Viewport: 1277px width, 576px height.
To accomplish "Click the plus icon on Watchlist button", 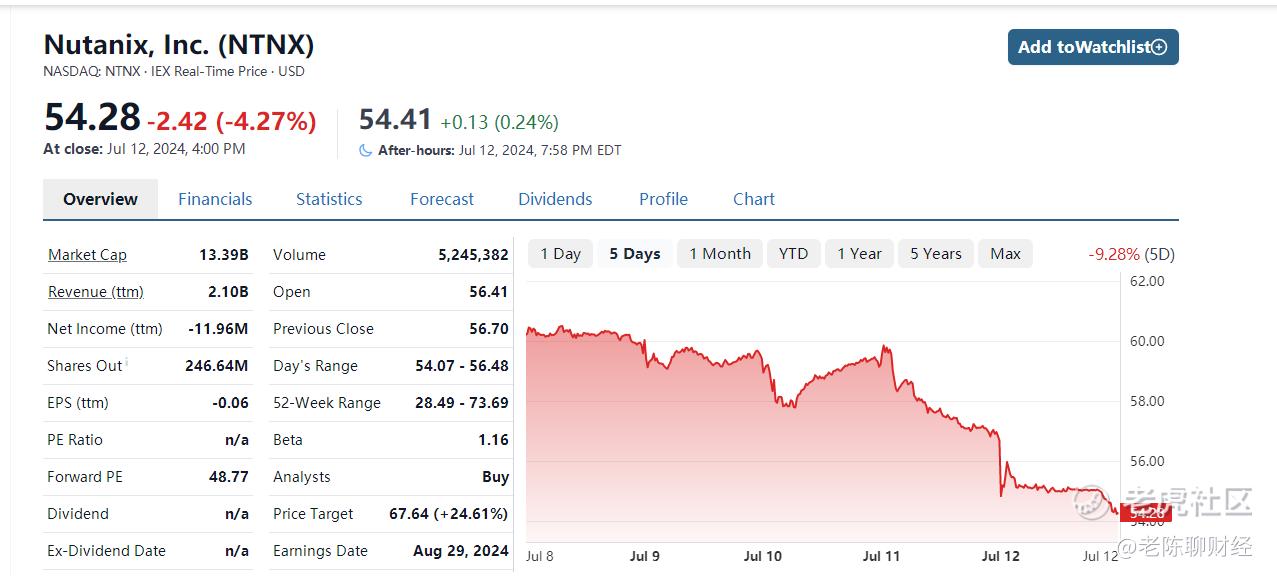I will (1159, 47).
